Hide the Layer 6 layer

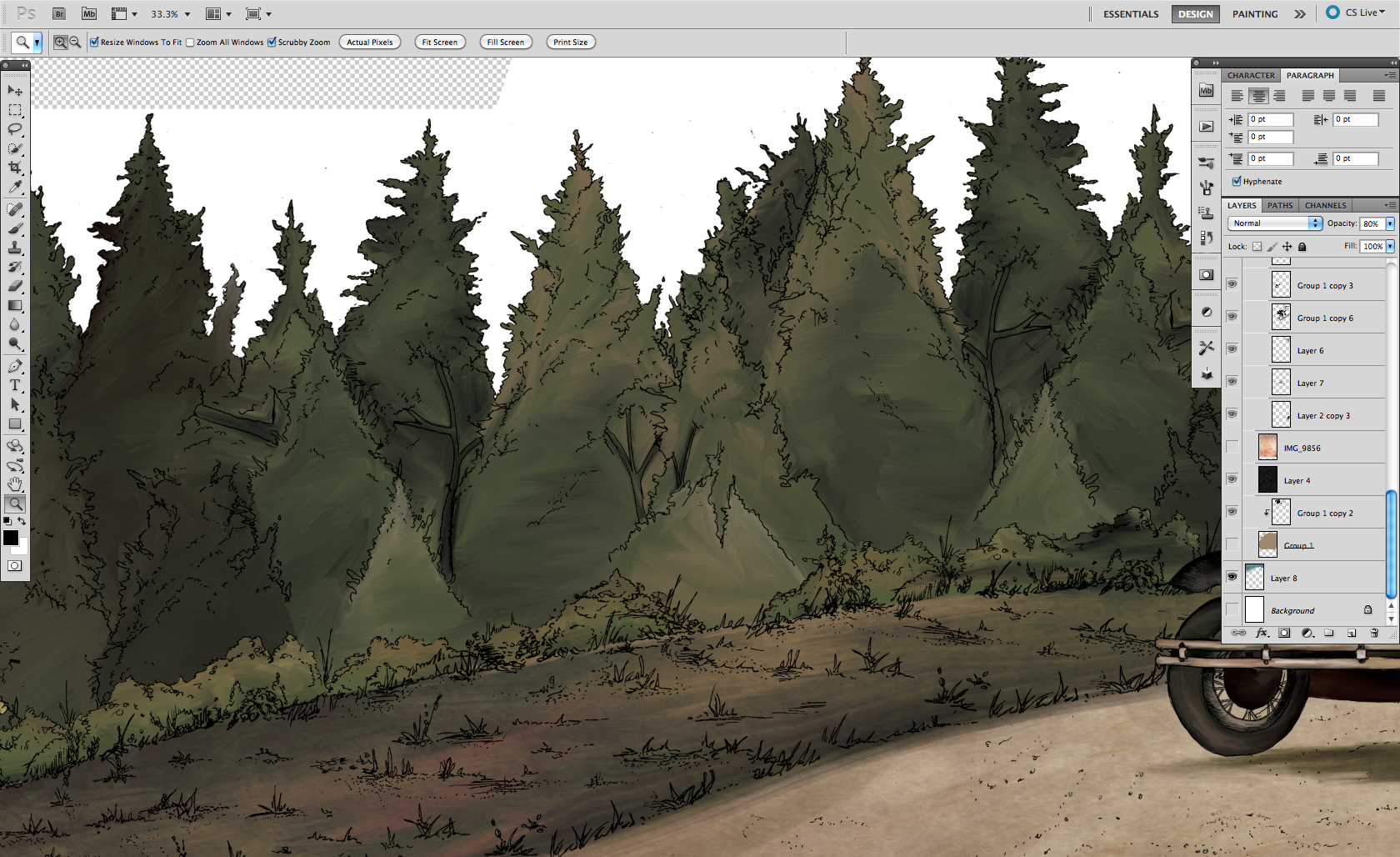1232,349
